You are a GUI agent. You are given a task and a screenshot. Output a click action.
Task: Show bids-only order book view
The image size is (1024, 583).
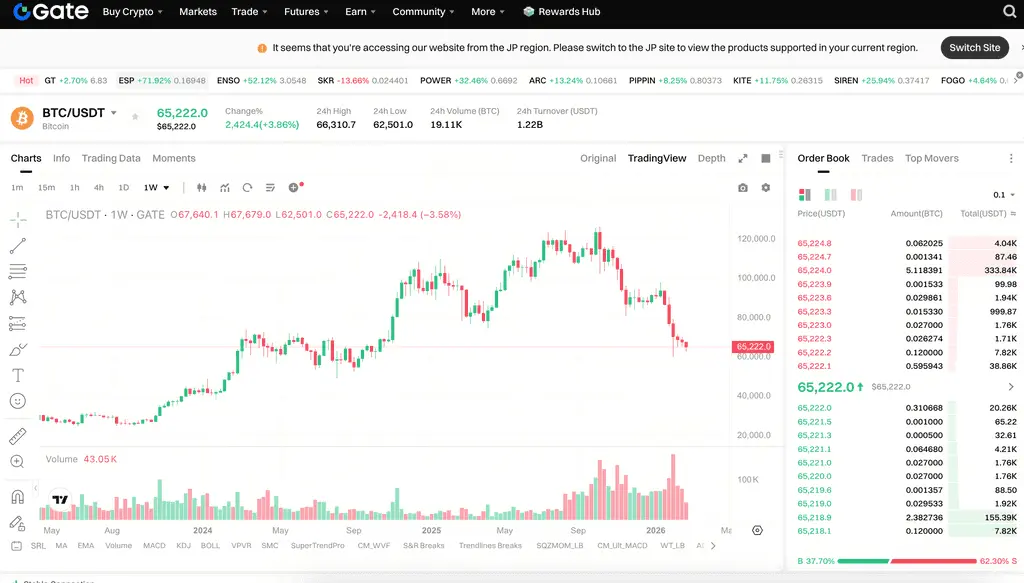click(x=831, y=195)
